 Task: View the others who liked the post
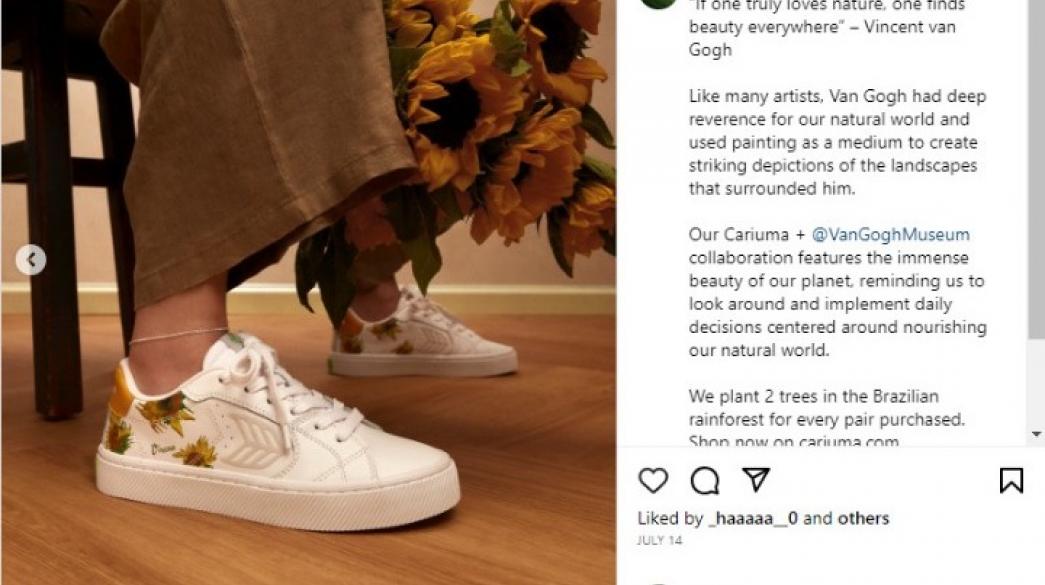(x=863, y=518)
